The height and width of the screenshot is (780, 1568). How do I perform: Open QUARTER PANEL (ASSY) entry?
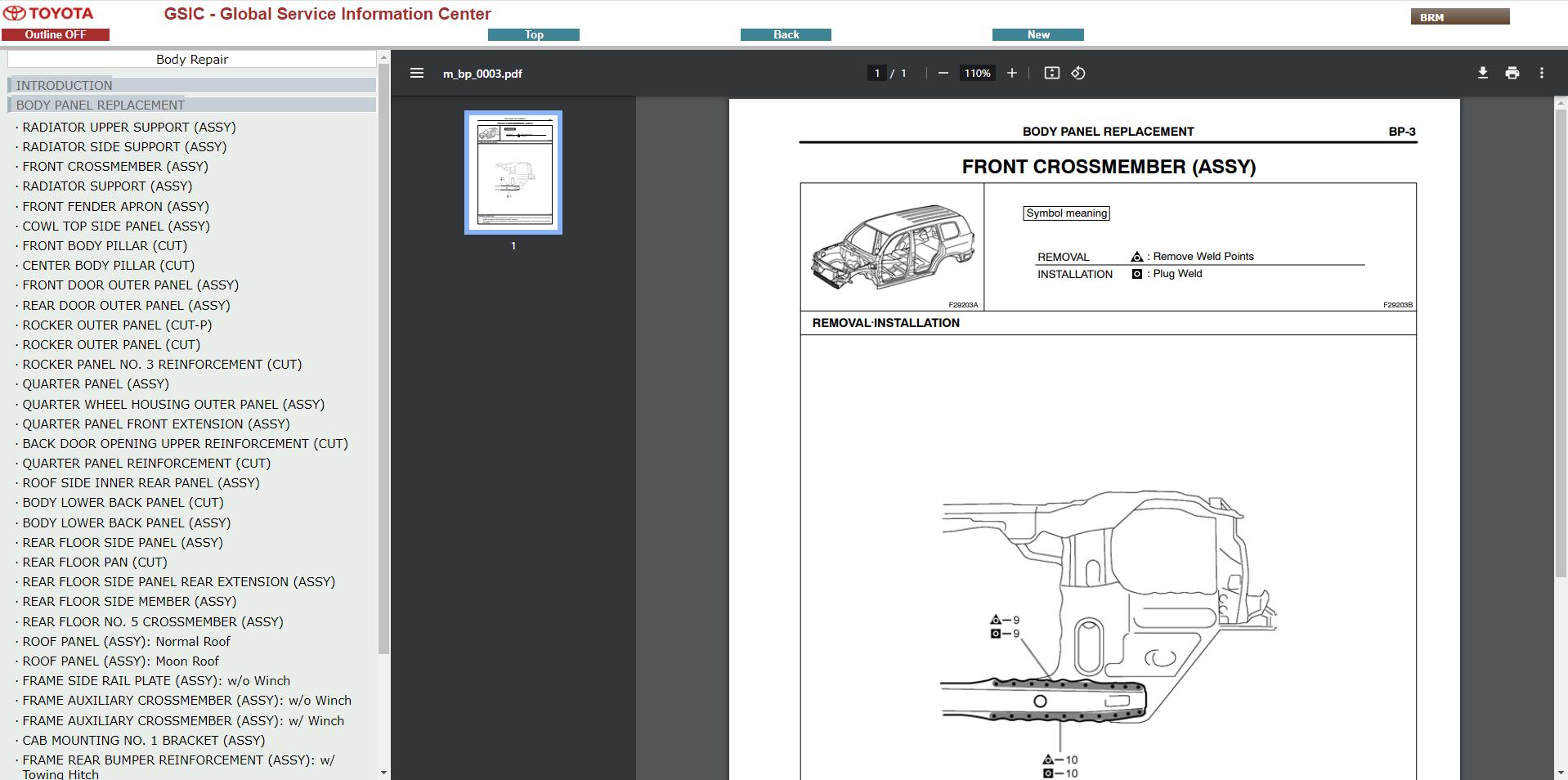pyautogui.click(x=96, y=383)
